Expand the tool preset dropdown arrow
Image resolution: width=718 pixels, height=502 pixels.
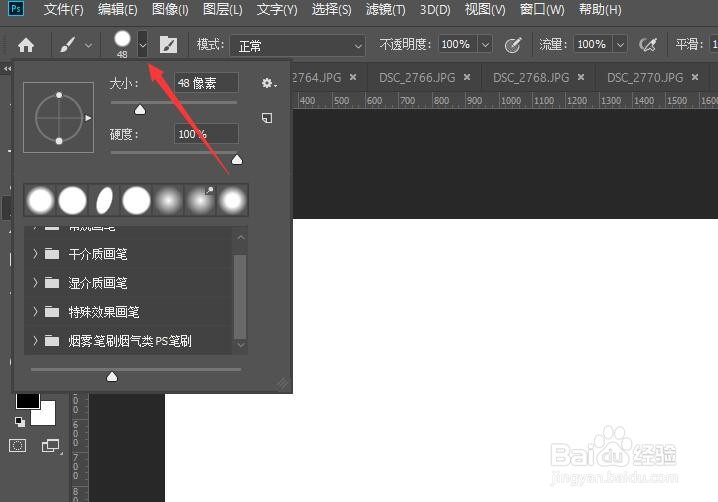[88, 45]
